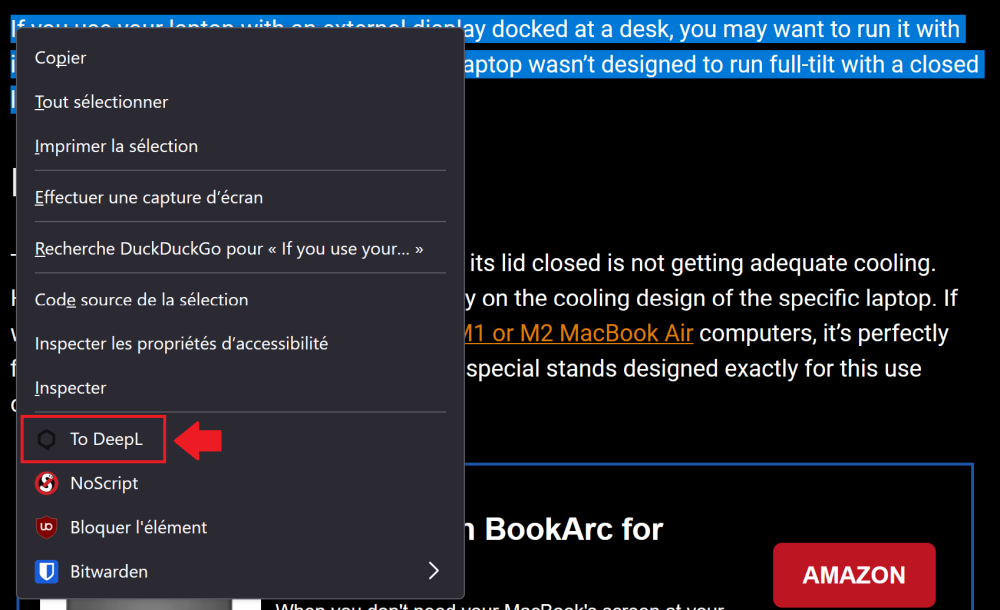Search selection with Recherche DuckDuckGo entry

tap(240, 248)
